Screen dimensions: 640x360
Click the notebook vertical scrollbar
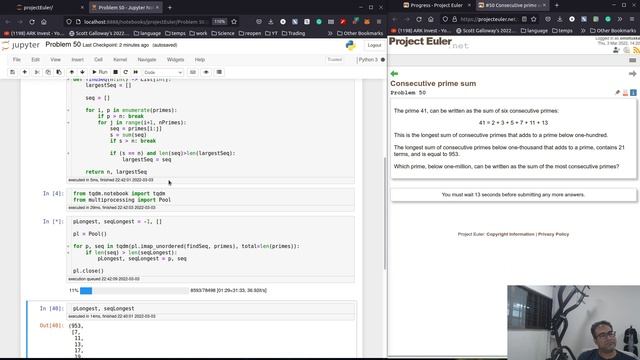tap(384, 212)
